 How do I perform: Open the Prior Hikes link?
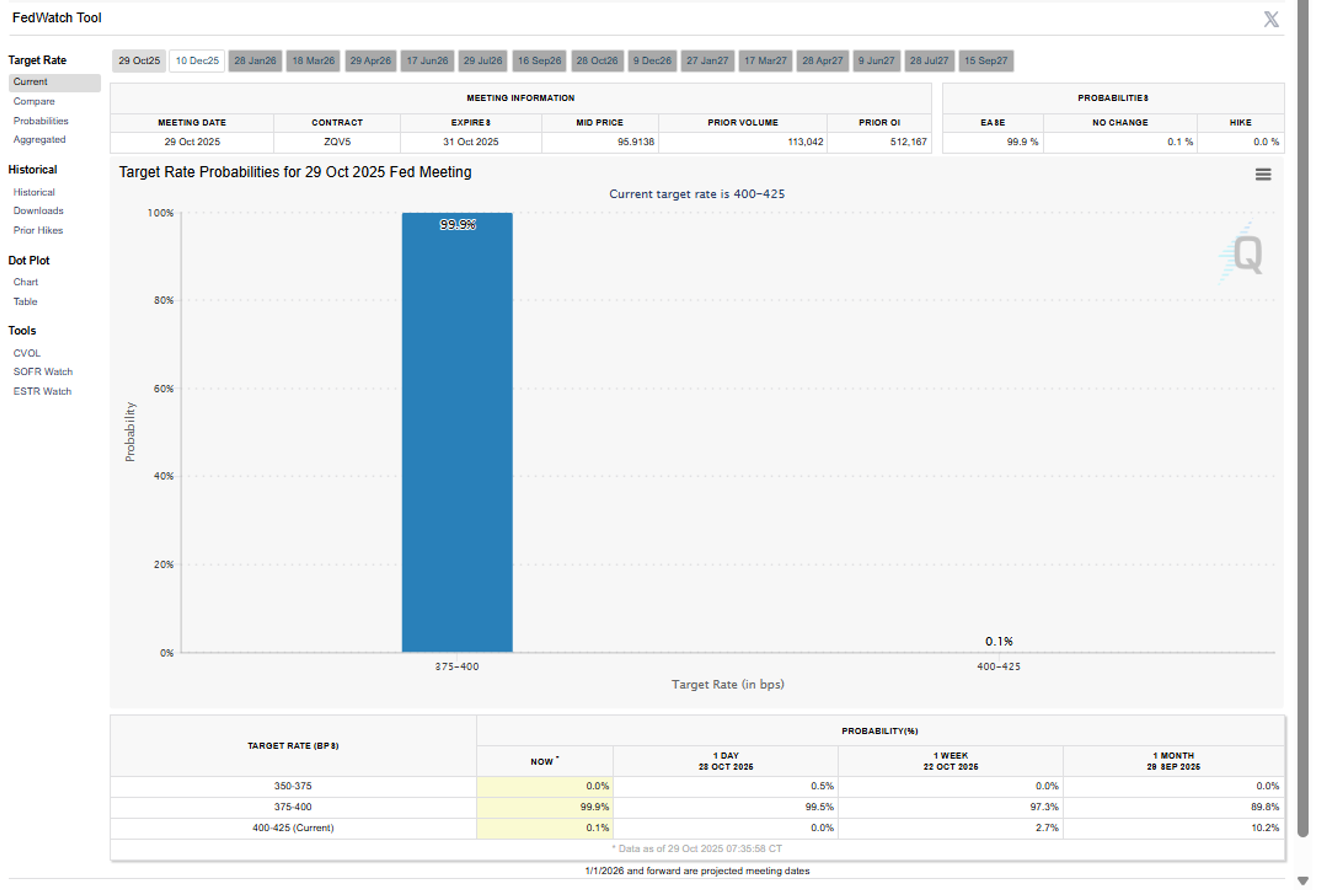coord(38,230)
